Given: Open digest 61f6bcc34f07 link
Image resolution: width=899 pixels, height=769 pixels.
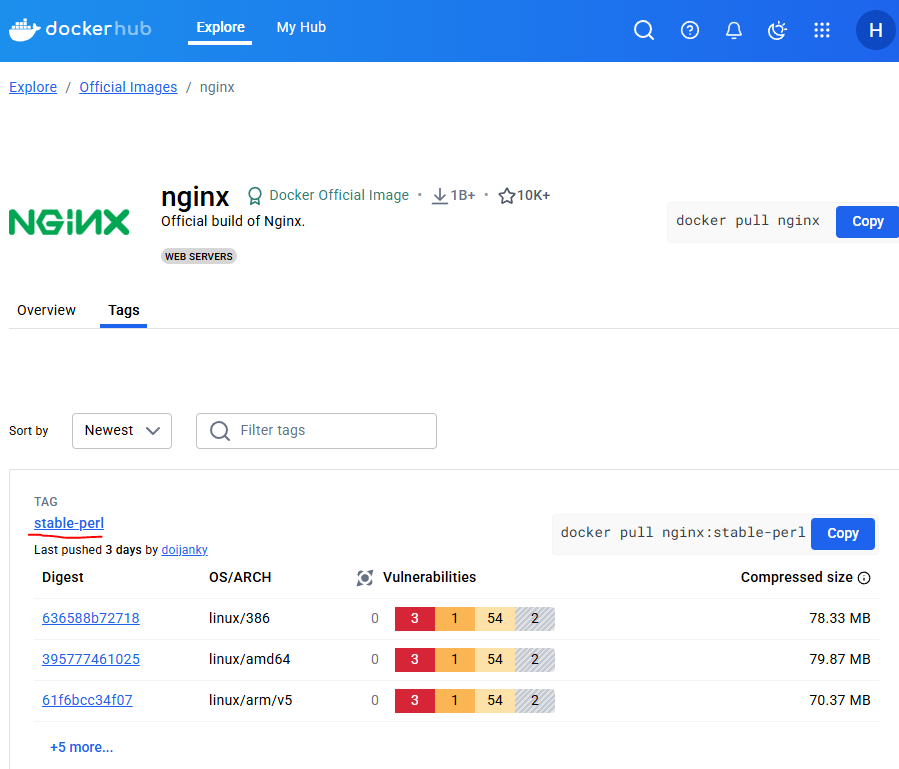Looking at the screenshot, I should (87, 700).
